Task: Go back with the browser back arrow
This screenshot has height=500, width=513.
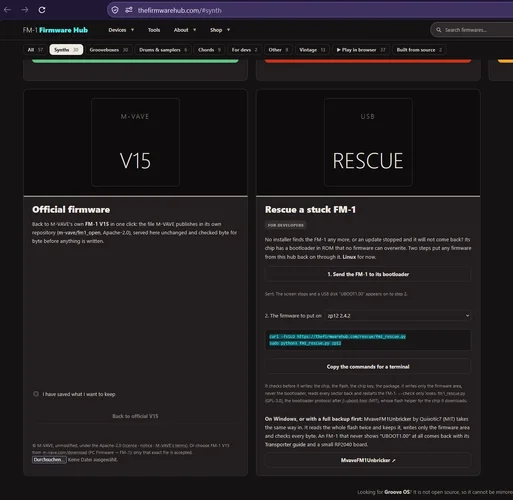Action: point(7,10)
